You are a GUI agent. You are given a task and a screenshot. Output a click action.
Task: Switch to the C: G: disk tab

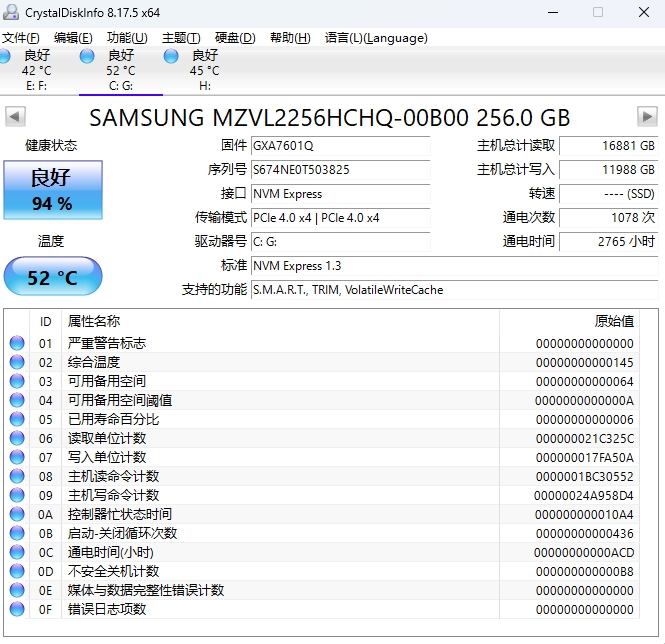coord(120,63)
